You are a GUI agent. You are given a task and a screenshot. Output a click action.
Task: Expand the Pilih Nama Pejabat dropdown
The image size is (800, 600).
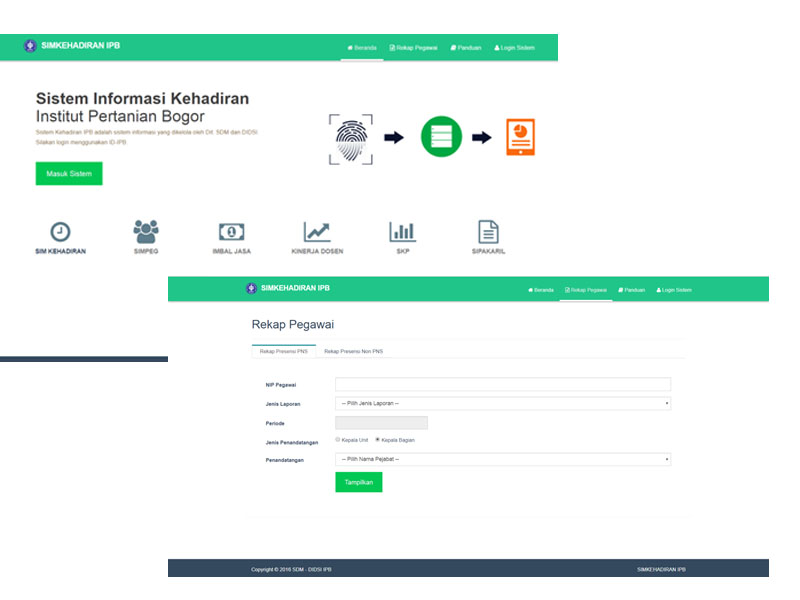coord(502,459)
